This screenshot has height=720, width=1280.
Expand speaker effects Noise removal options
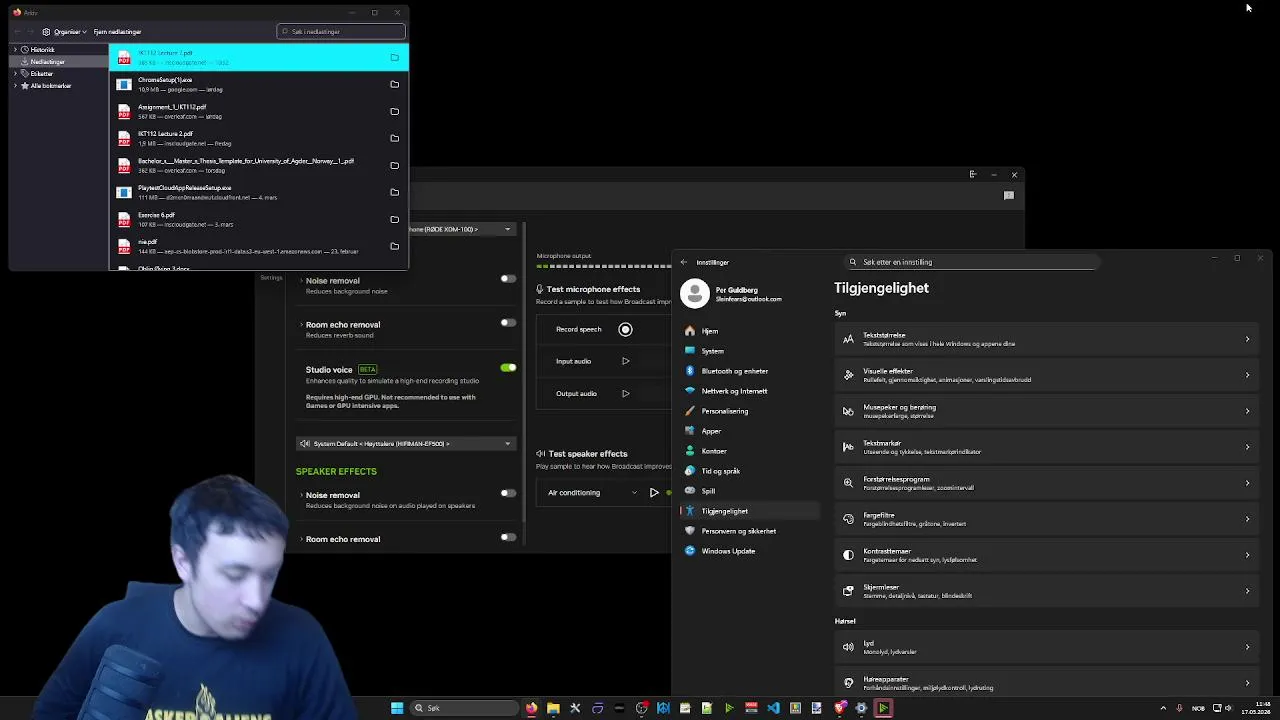[x=301, y=495]
